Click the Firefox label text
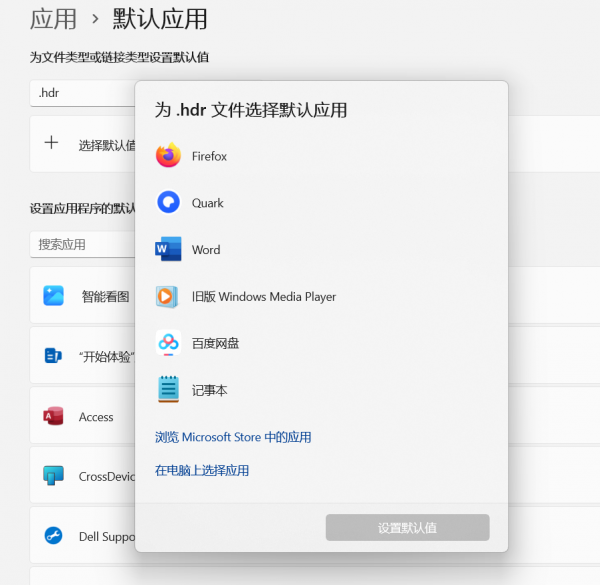The height and width of the screenshot is (585, 600). [x=209, y=156]
